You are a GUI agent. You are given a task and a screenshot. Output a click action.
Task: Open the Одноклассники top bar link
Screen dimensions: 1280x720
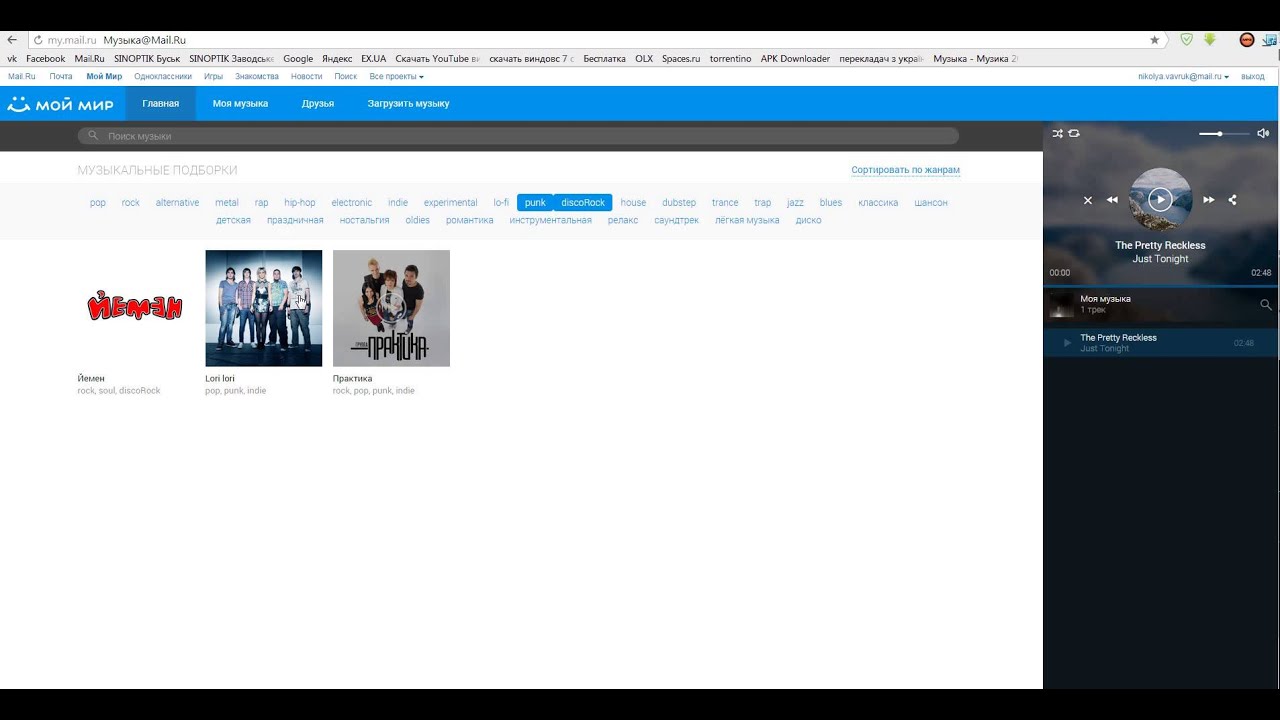pos(163,77)
